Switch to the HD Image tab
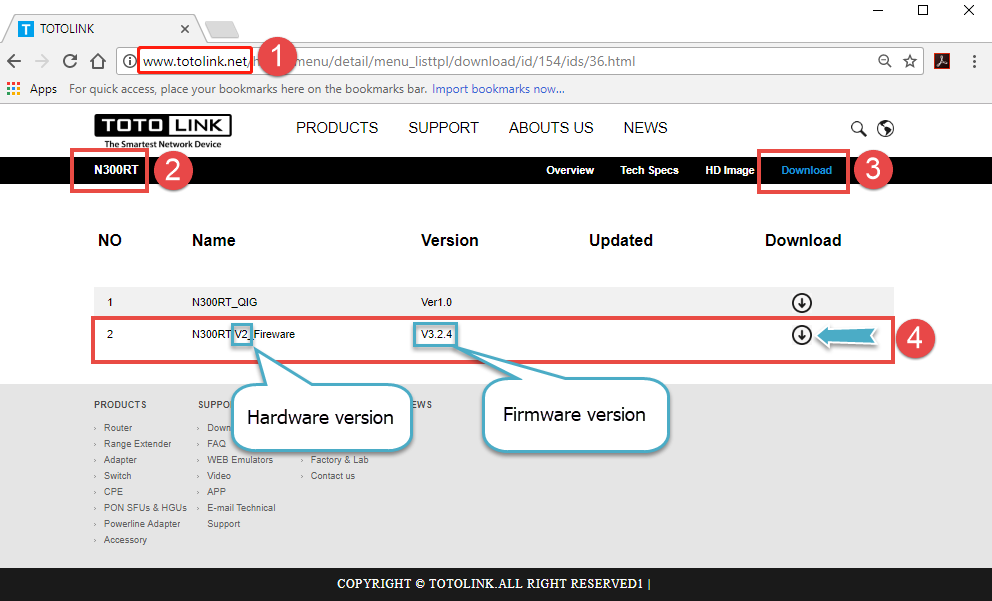992x601 pixels. point(729,170)
